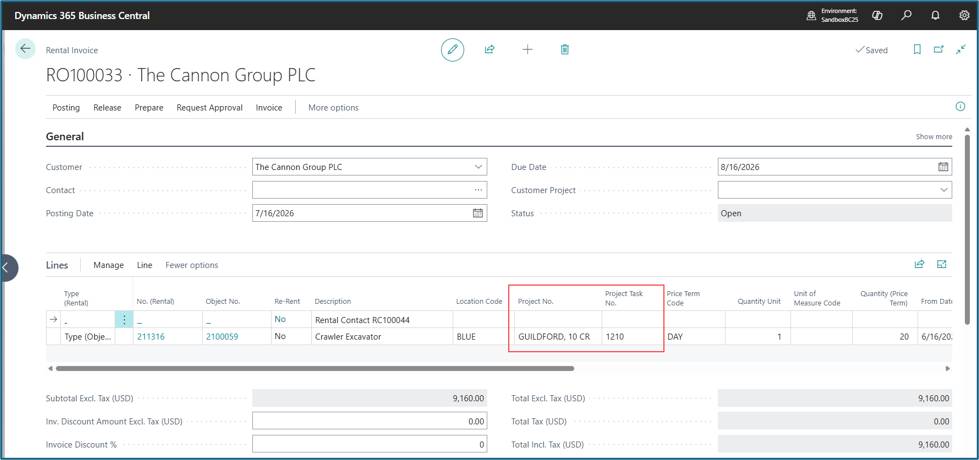
Task: Click Dynamics 365 Business Central title
Action: click(x=82, y=16)
